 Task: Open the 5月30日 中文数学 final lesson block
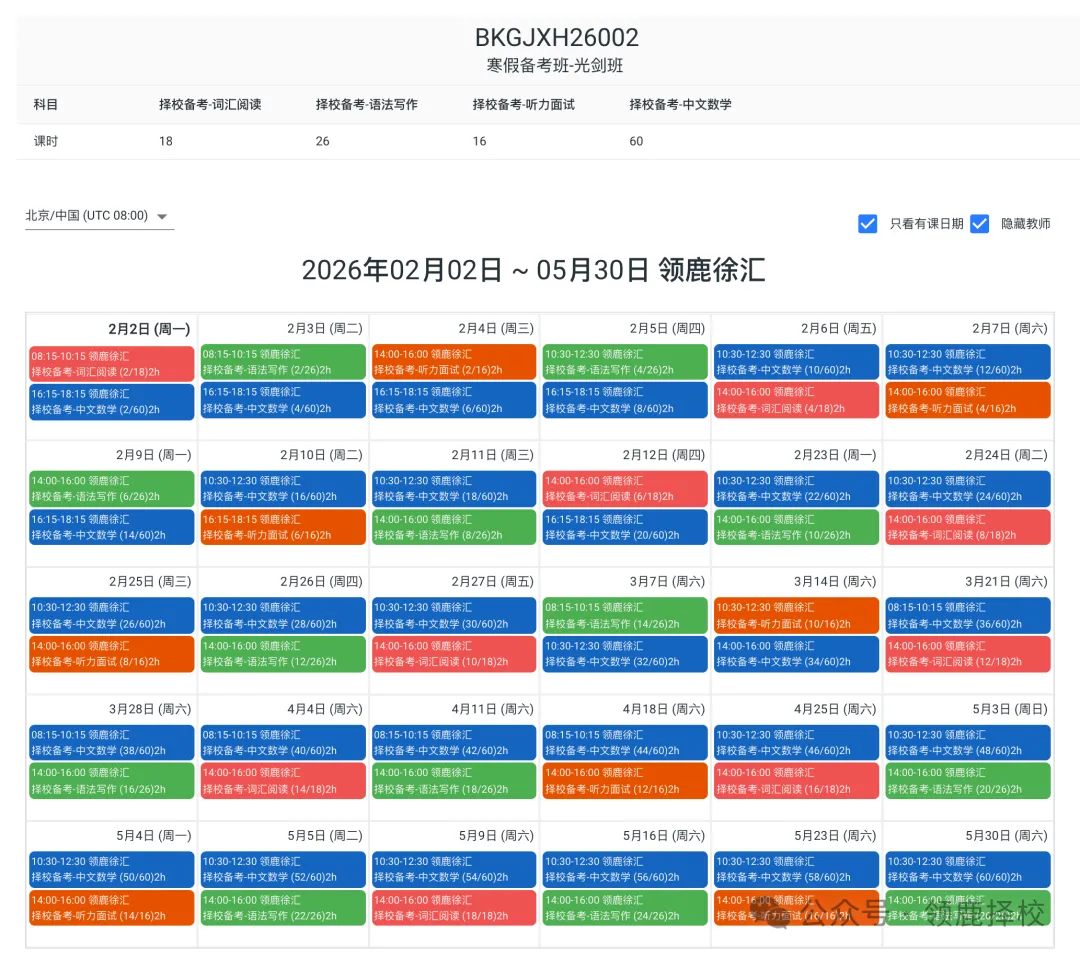[x=967, y=869]
